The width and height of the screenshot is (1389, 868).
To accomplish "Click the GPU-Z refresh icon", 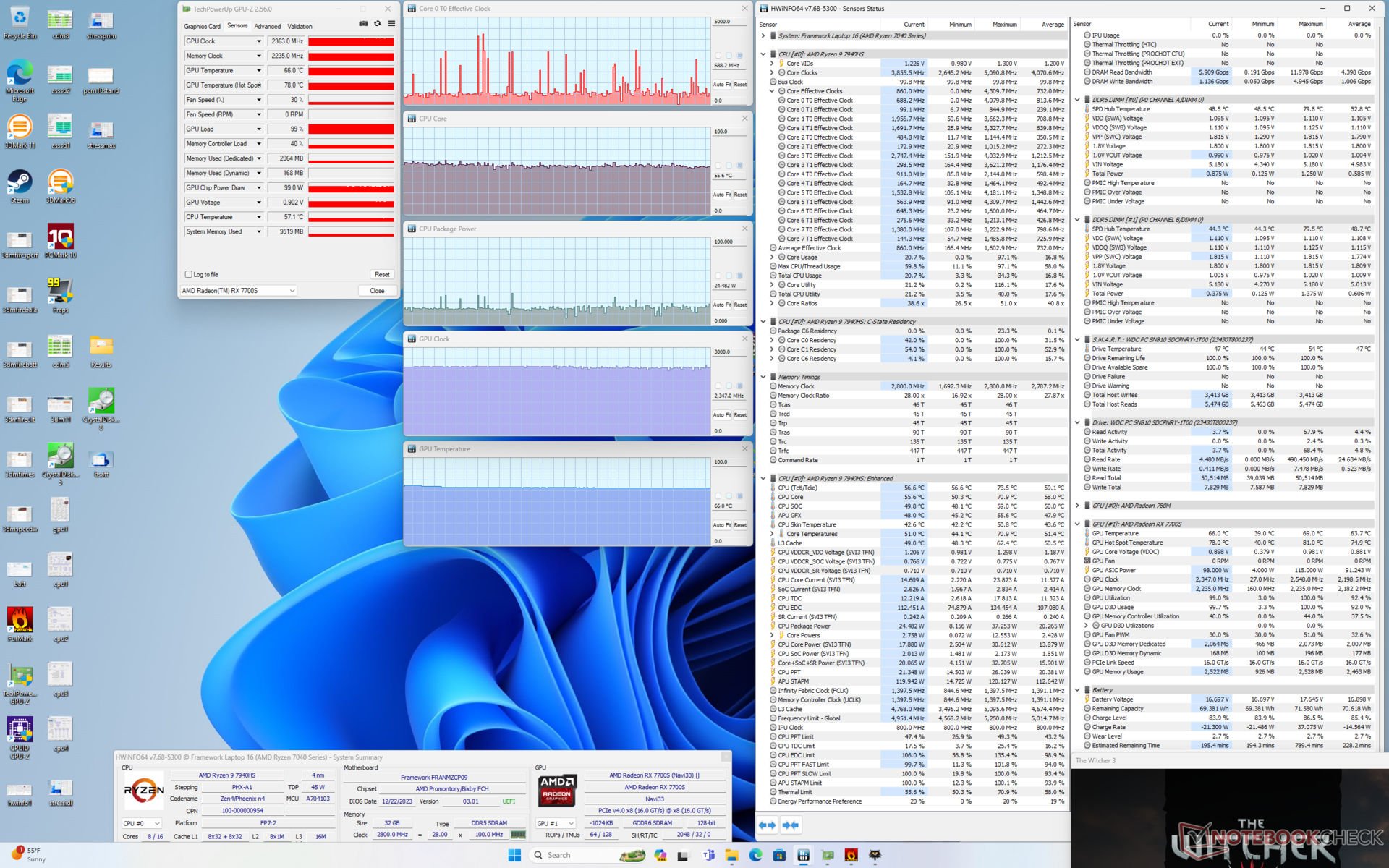I will click(x=377, y=24).
